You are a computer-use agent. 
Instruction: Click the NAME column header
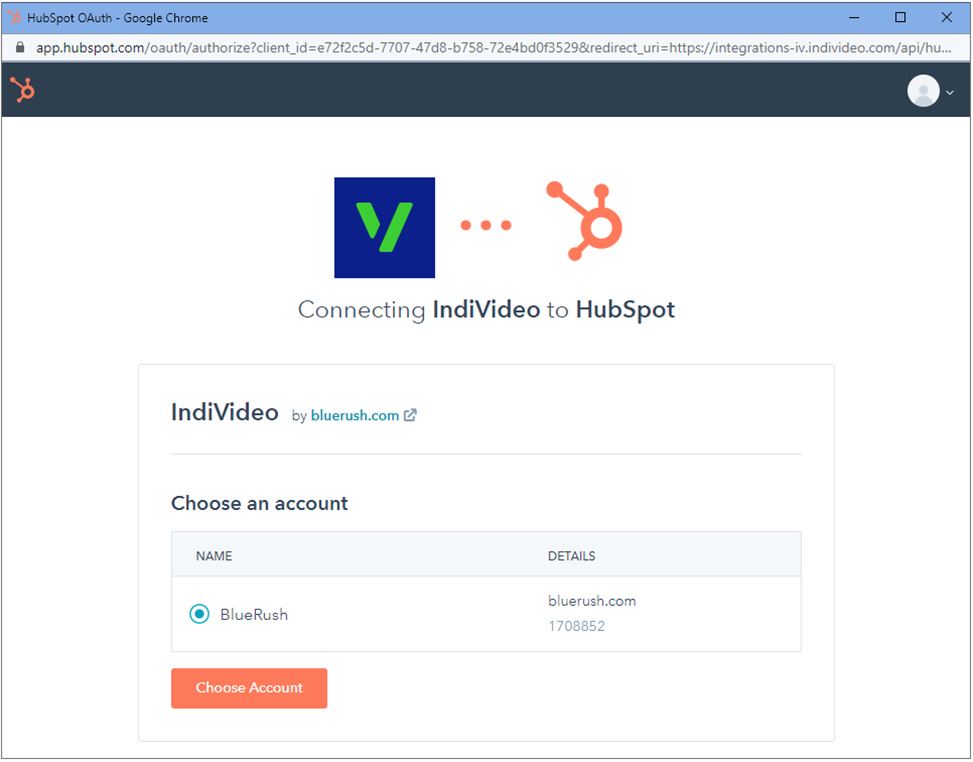(213, 556)
